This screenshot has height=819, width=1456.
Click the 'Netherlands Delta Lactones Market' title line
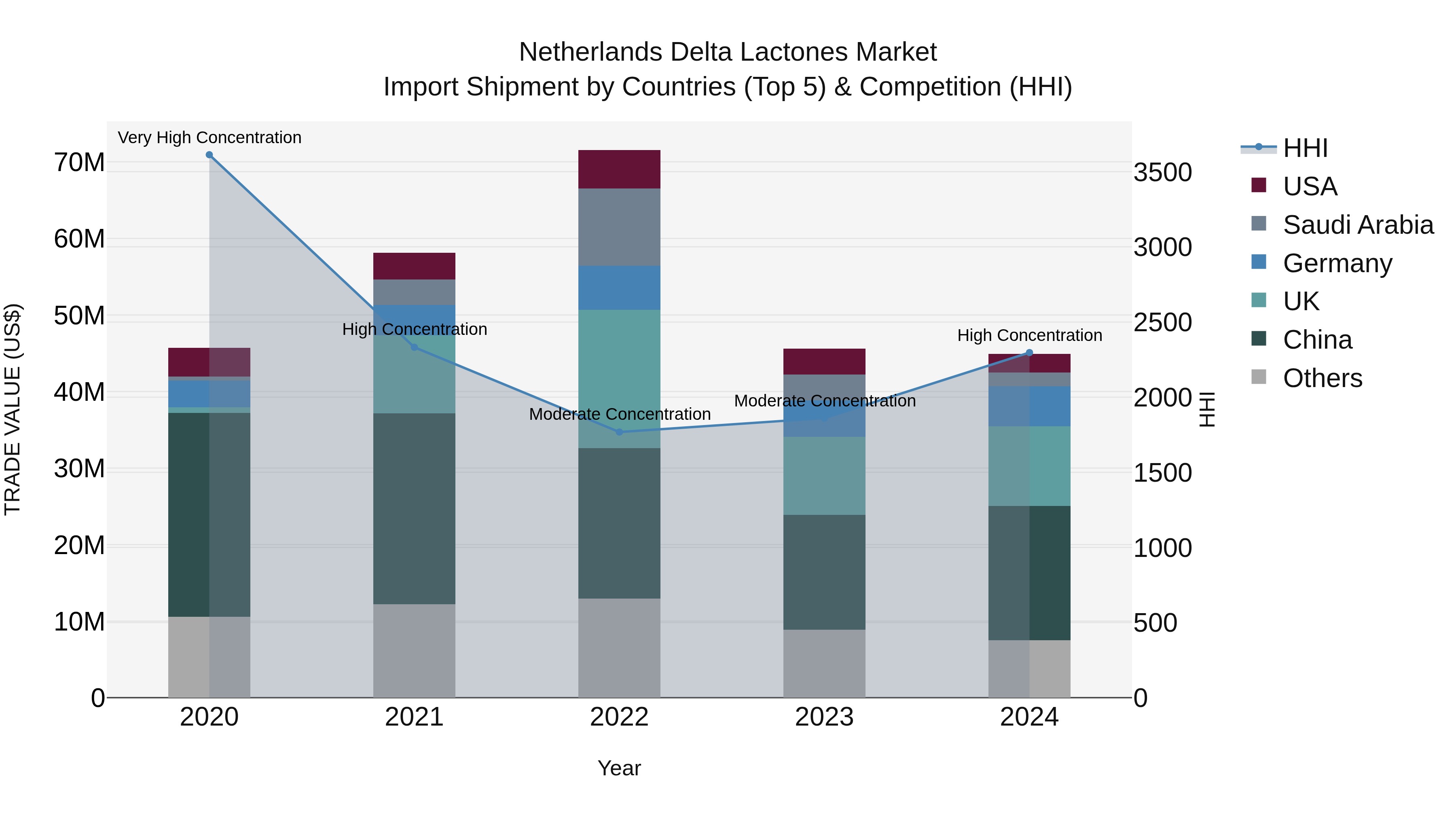728,52
